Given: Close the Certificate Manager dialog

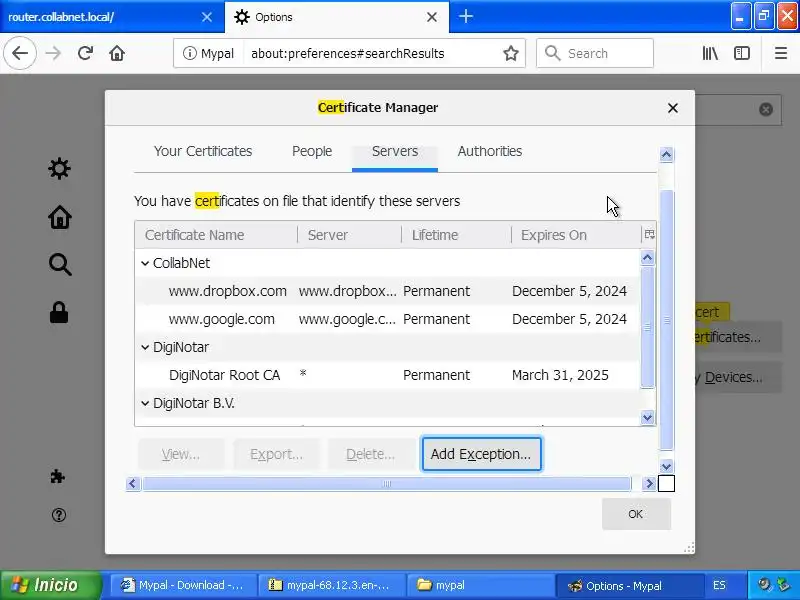Looking at the screenshot, I should tap(672, 108).
